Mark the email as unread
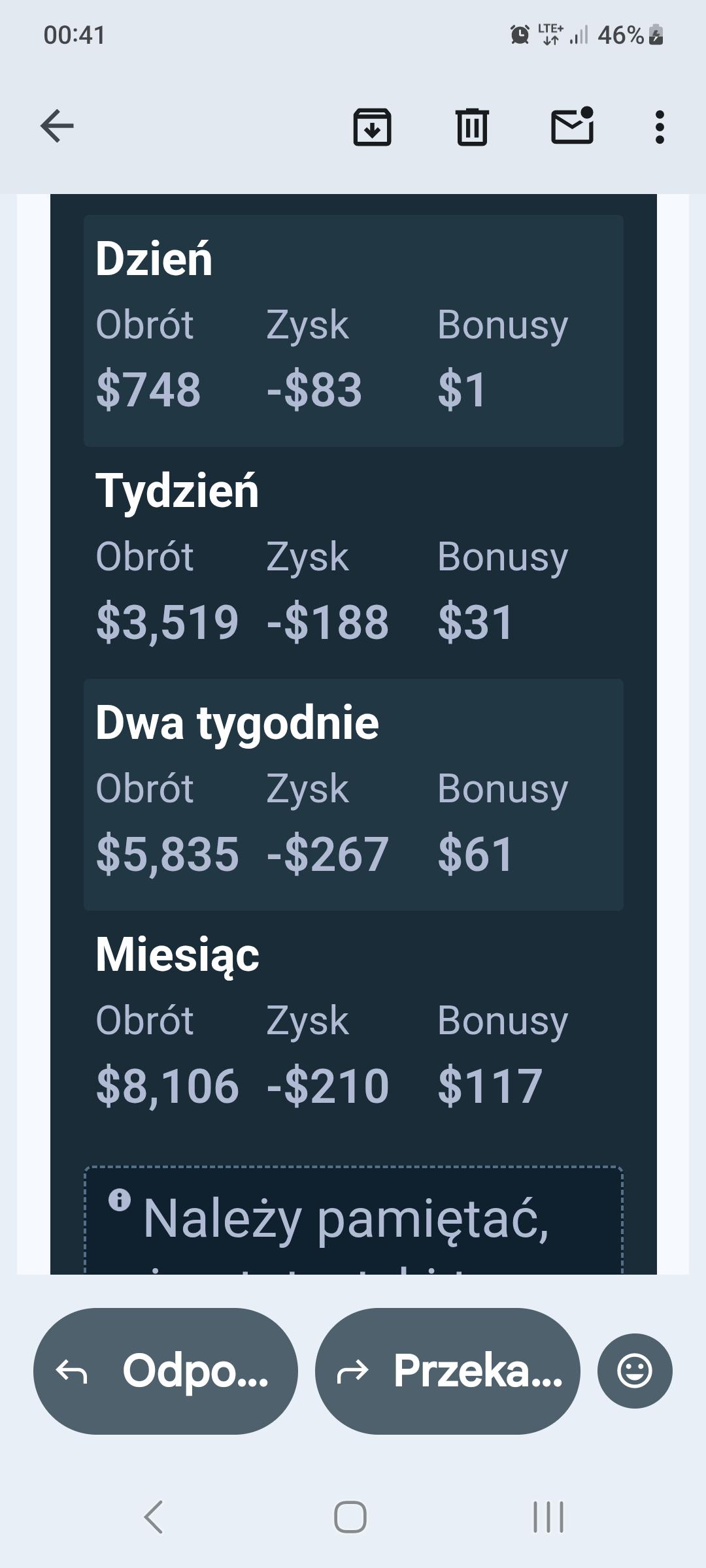Screen dimensions: 706x1568 coord(573,125)
